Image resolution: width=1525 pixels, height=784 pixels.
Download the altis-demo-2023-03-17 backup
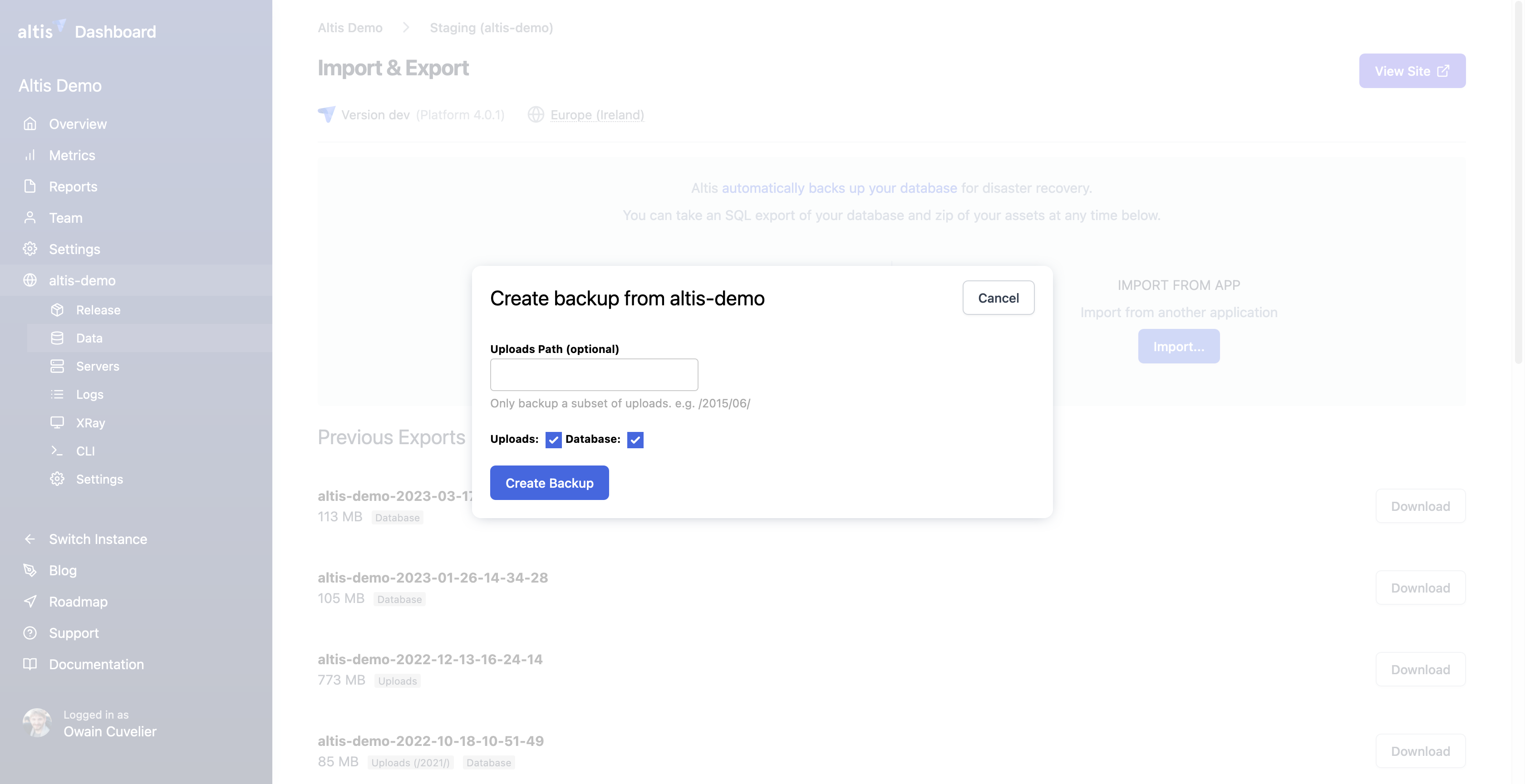point(1419,505)
